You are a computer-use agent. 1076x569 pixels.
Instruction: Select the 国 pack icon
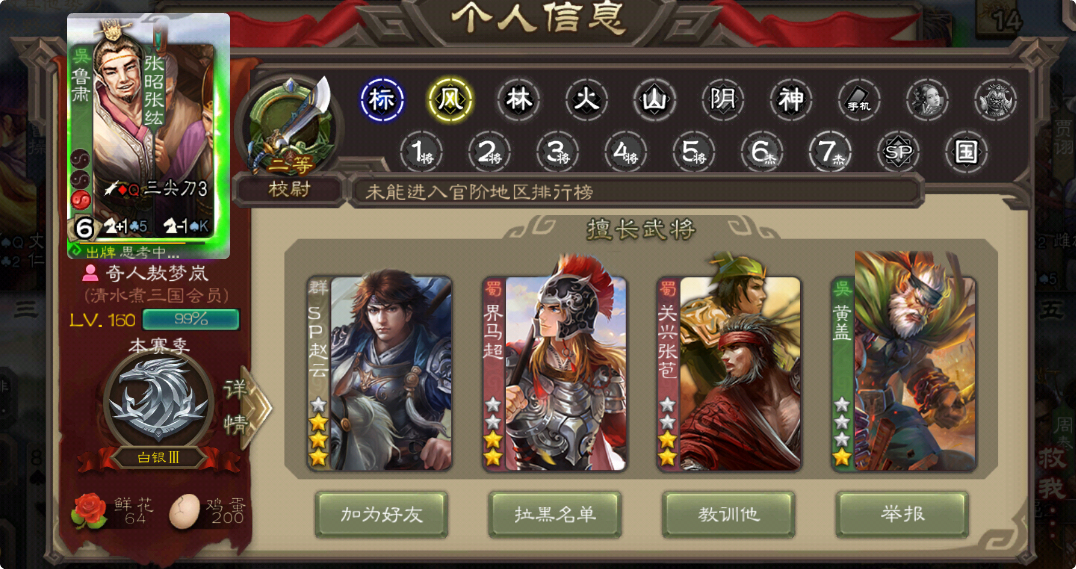pyautogui.click(x=966, y=152)
